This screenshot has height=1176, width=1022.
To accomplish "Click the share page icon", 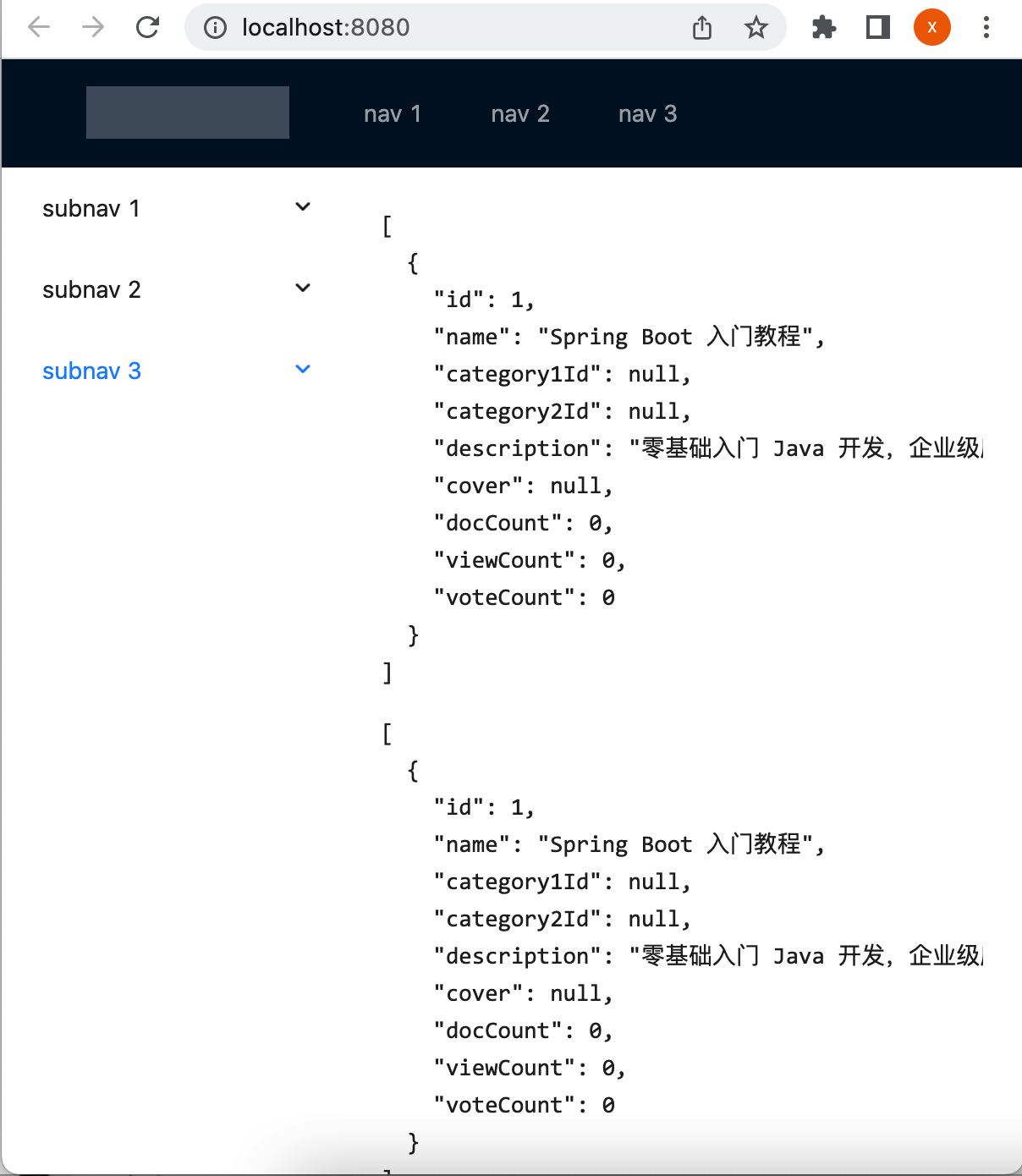I will pyautogui.click(x=702, y=28).
